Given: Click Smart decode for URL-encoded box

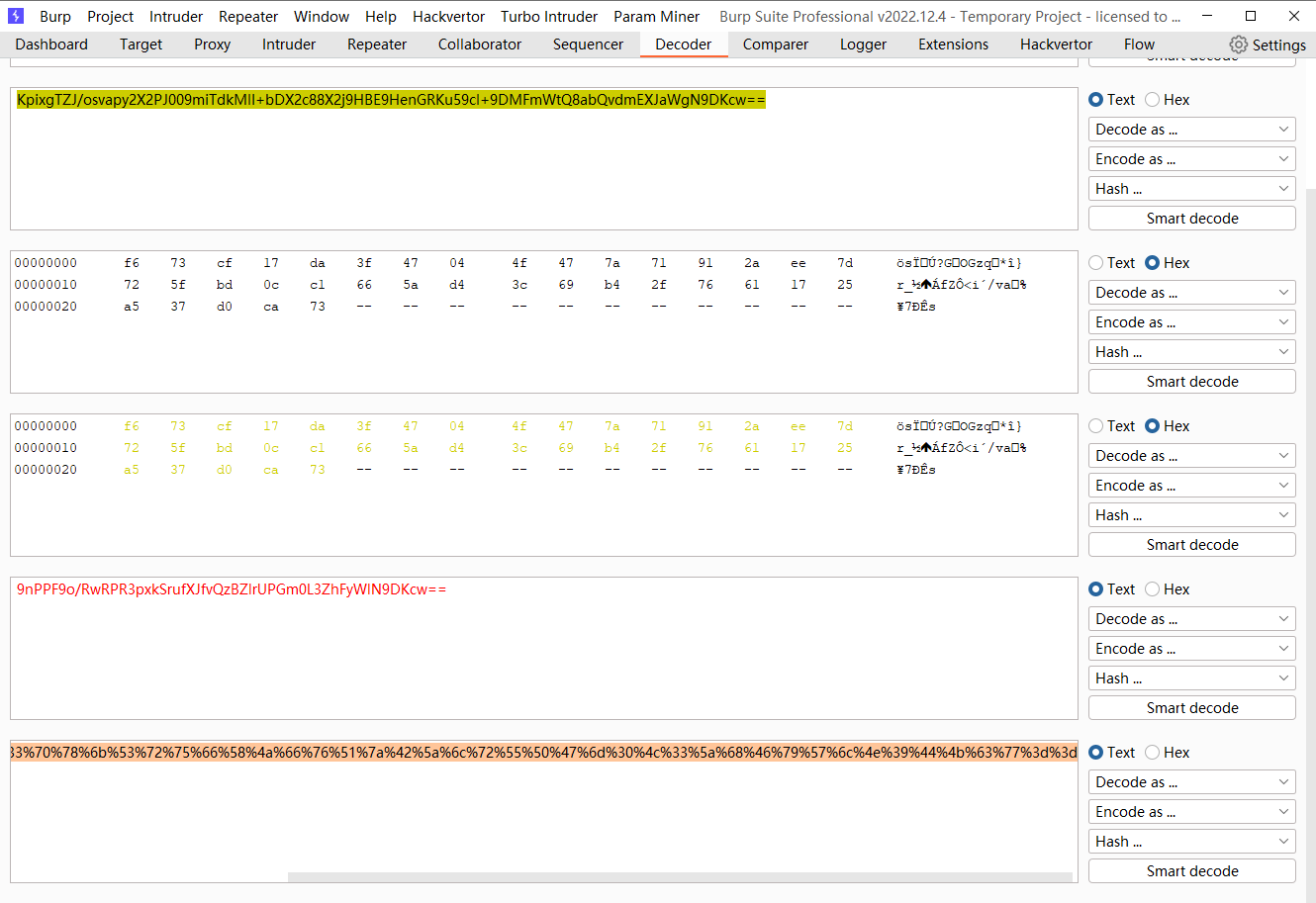Looking at the screenshot, I should (x=1192, y=871).
